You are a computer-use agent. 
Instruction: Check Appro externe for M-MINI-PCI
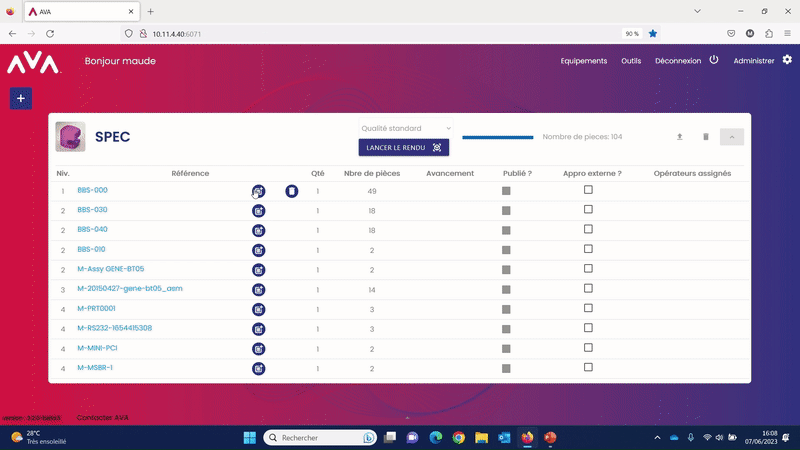[x=588, y=347]
